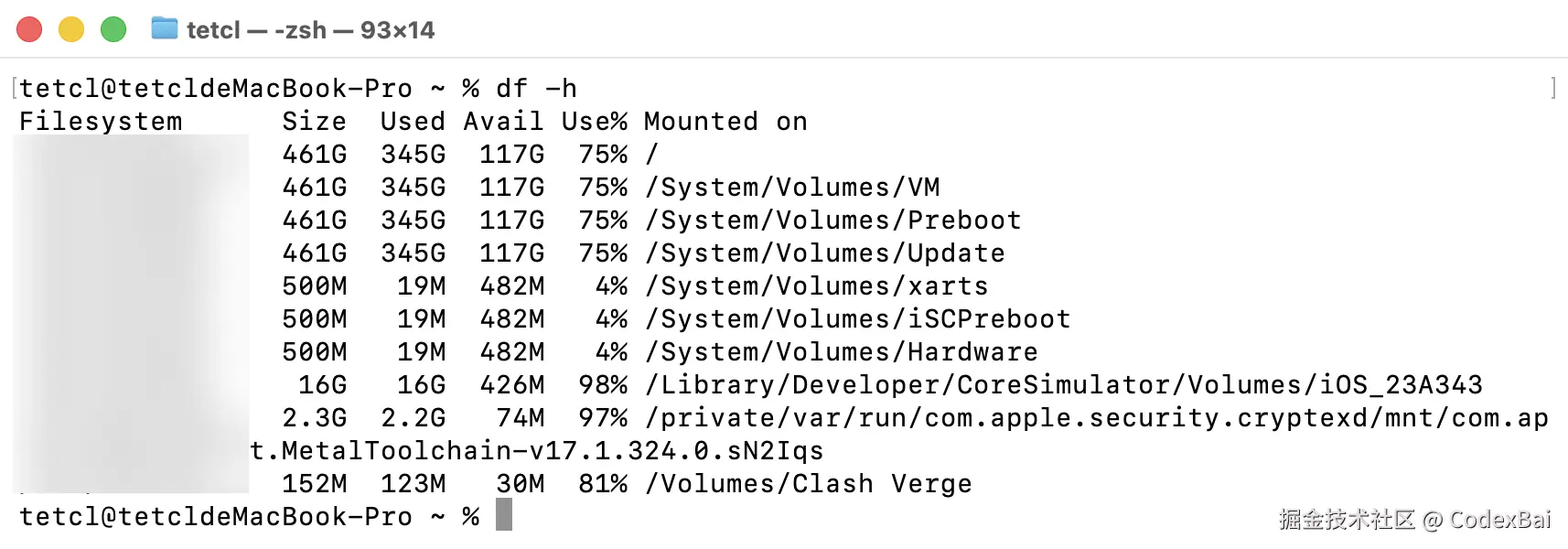
Task: Click the red close window button
Action: pyautogui.click(x=29, y=30)
